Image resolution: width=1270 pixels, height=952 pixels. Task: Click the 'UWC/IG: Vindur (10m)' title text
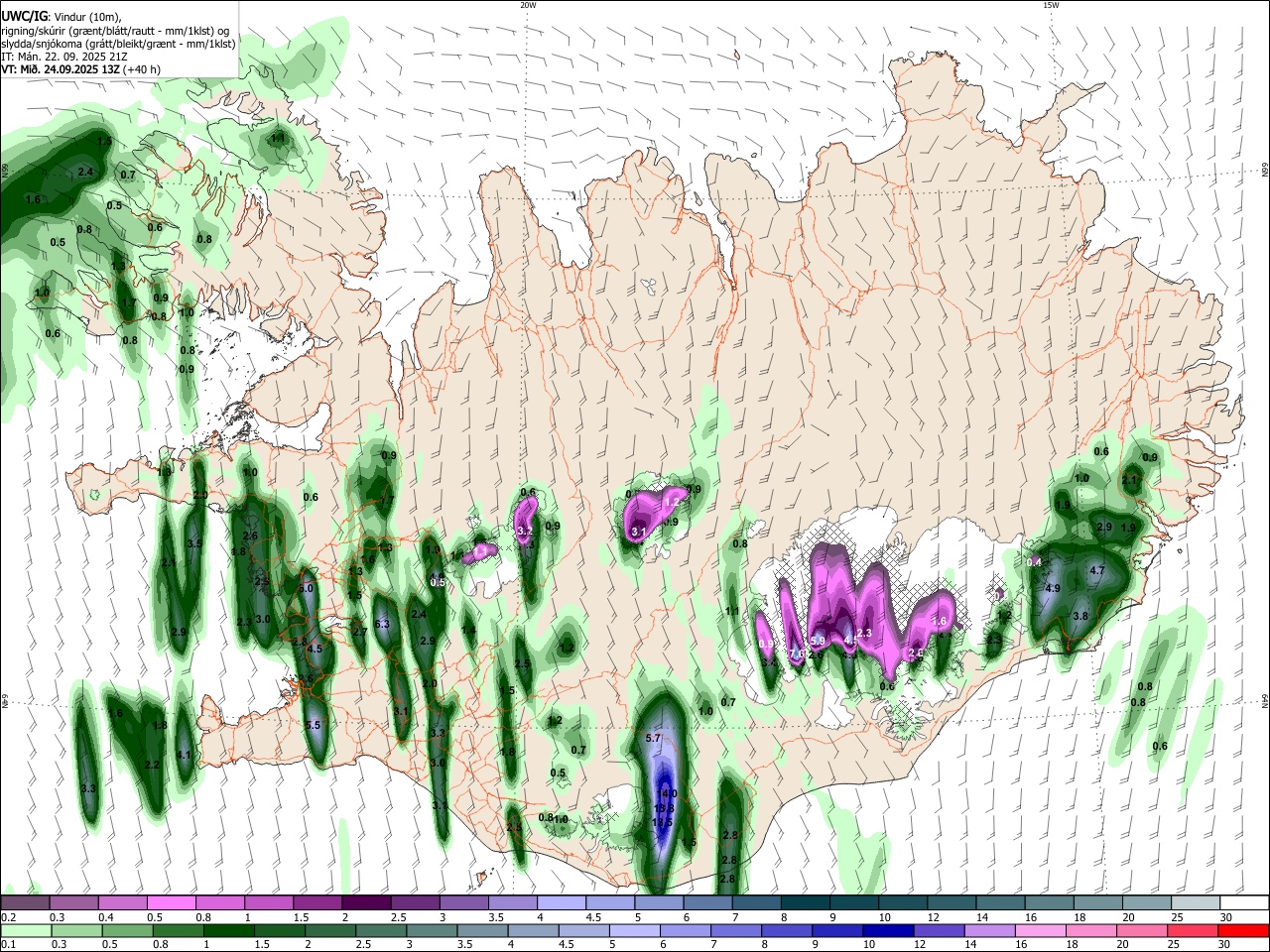[63, 17]
